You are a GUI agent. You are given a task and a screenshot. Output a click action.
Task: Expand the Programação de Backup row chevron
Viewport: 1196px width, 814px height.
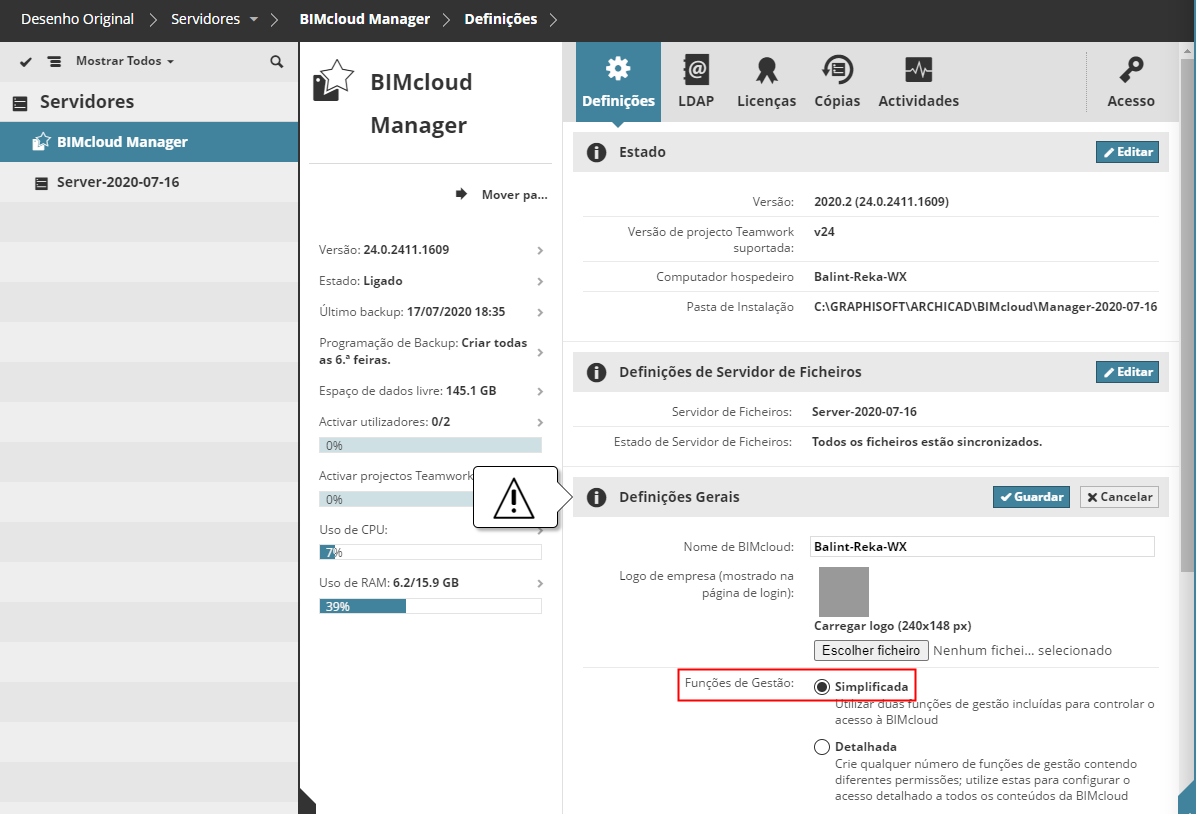[540, 352]
